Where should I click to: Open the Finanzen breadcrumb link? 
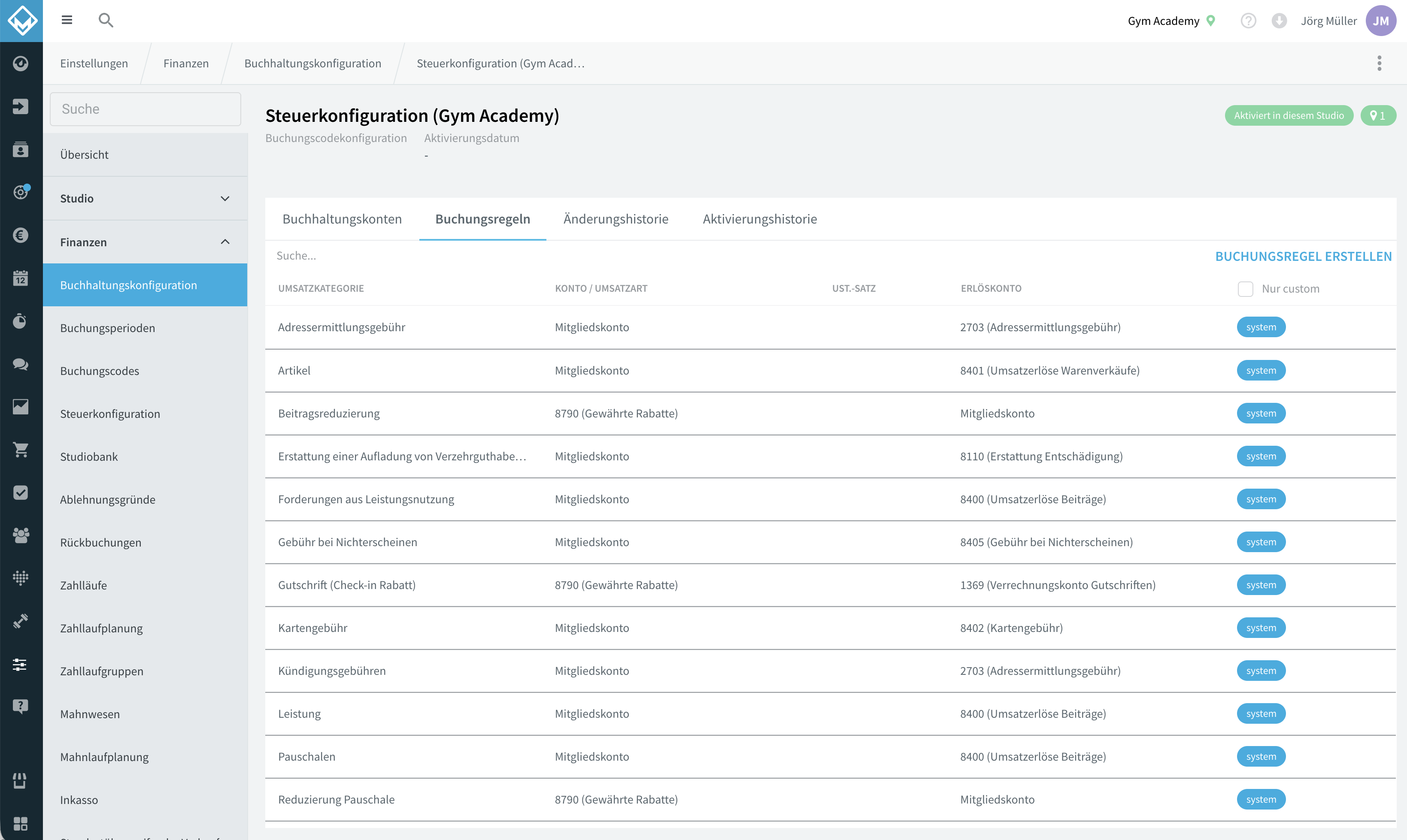click(x=186, y=63)
